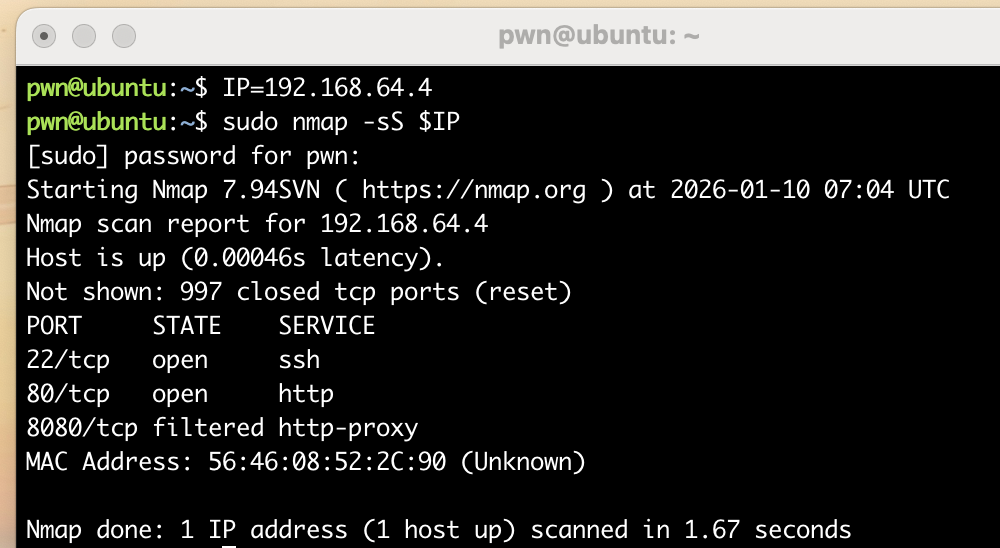Click the 80/tcp port entry
The image size is (1000, 548).
tap(68, 394)
